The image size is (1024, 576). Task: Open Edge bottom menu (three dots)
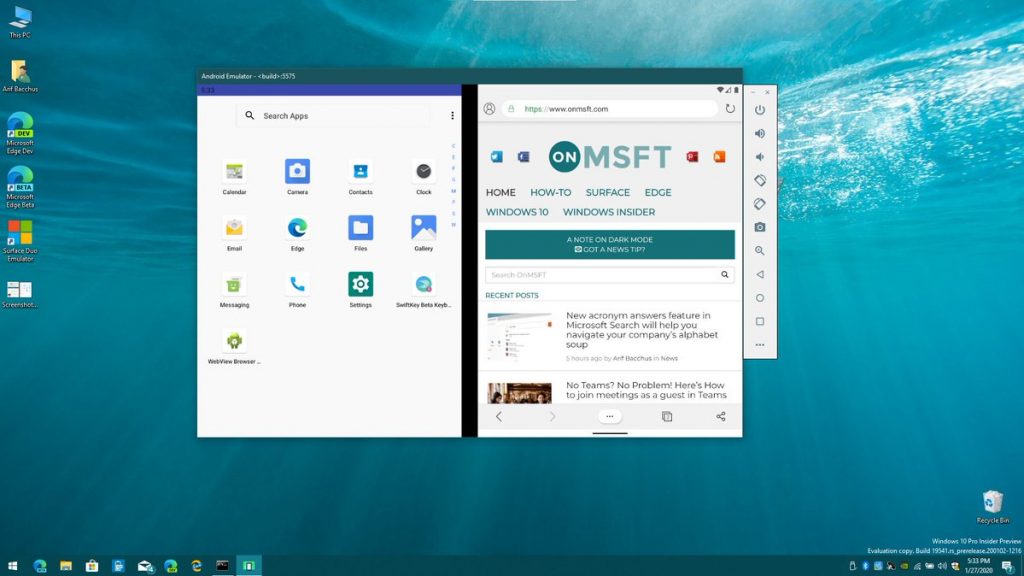point(609,417)
